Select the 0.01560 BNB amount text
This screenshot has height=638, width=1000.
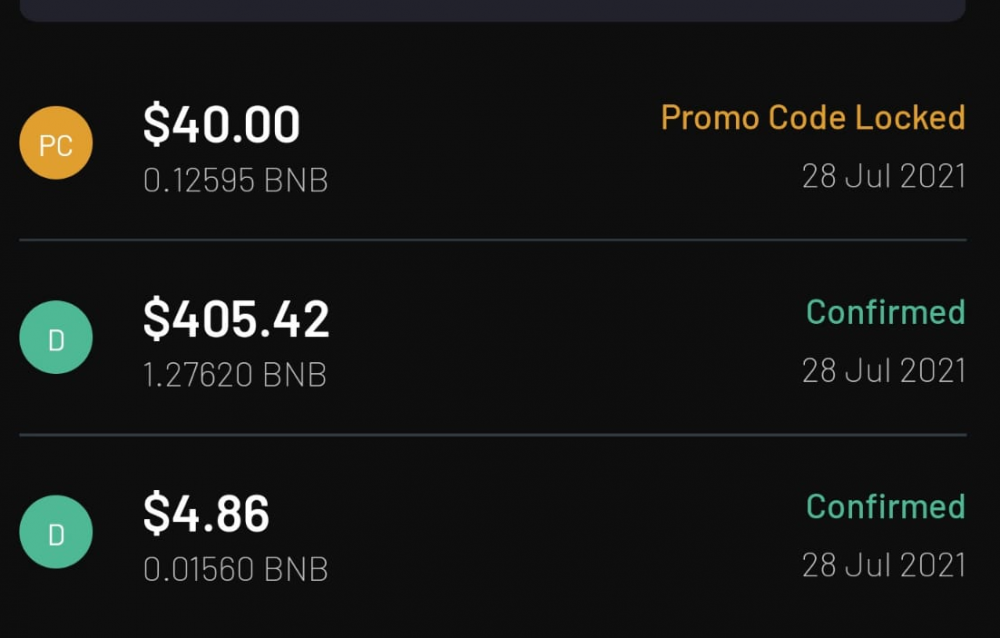click(236, 570)
